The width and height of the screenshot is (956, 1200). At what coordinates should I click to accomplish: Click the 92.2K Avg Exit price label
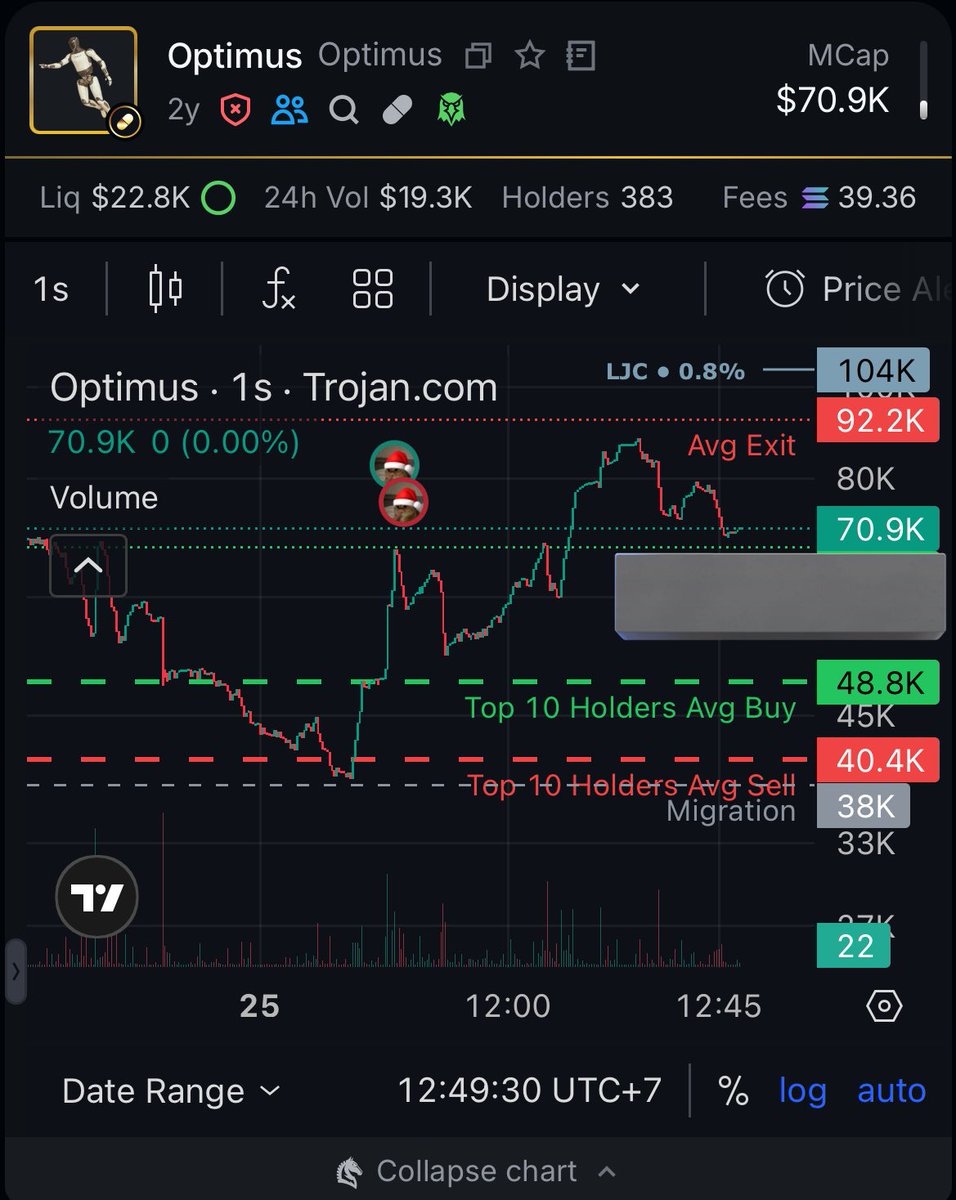click(878, 420)
